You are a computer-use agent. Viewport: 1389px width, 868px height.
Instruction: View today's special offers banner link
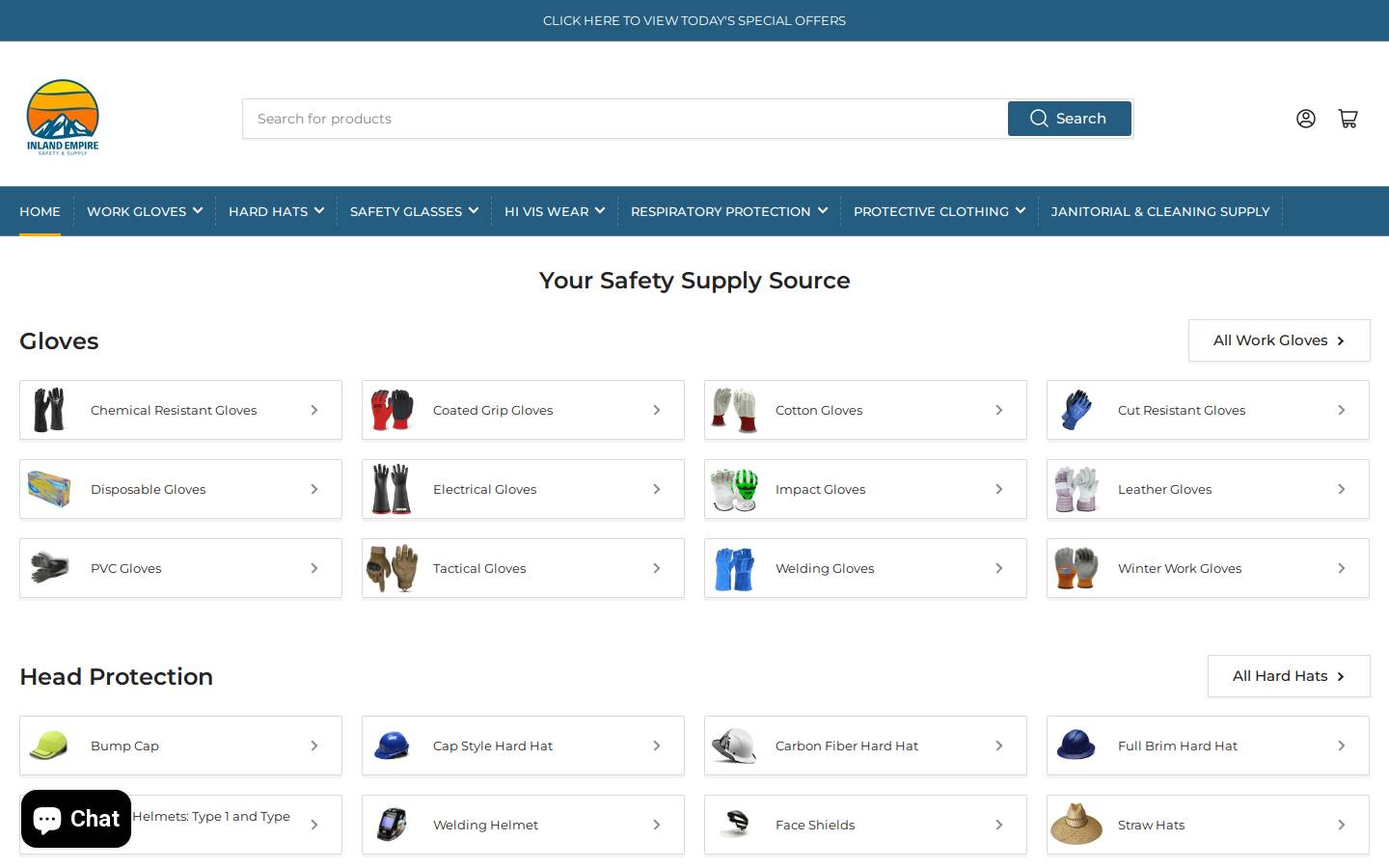click(694, 20)
